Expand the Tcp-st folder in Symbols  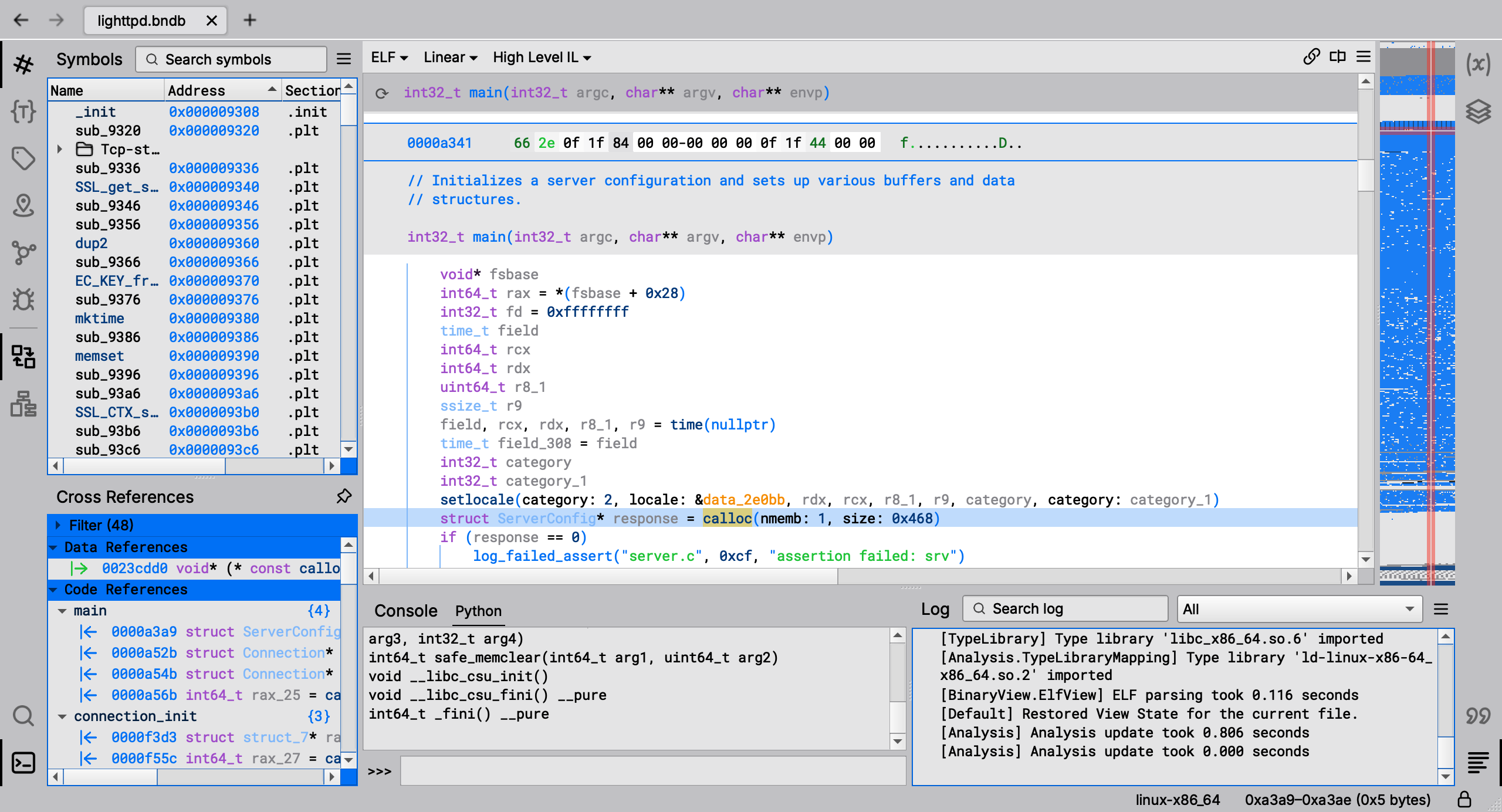click(x=59, y=149)
